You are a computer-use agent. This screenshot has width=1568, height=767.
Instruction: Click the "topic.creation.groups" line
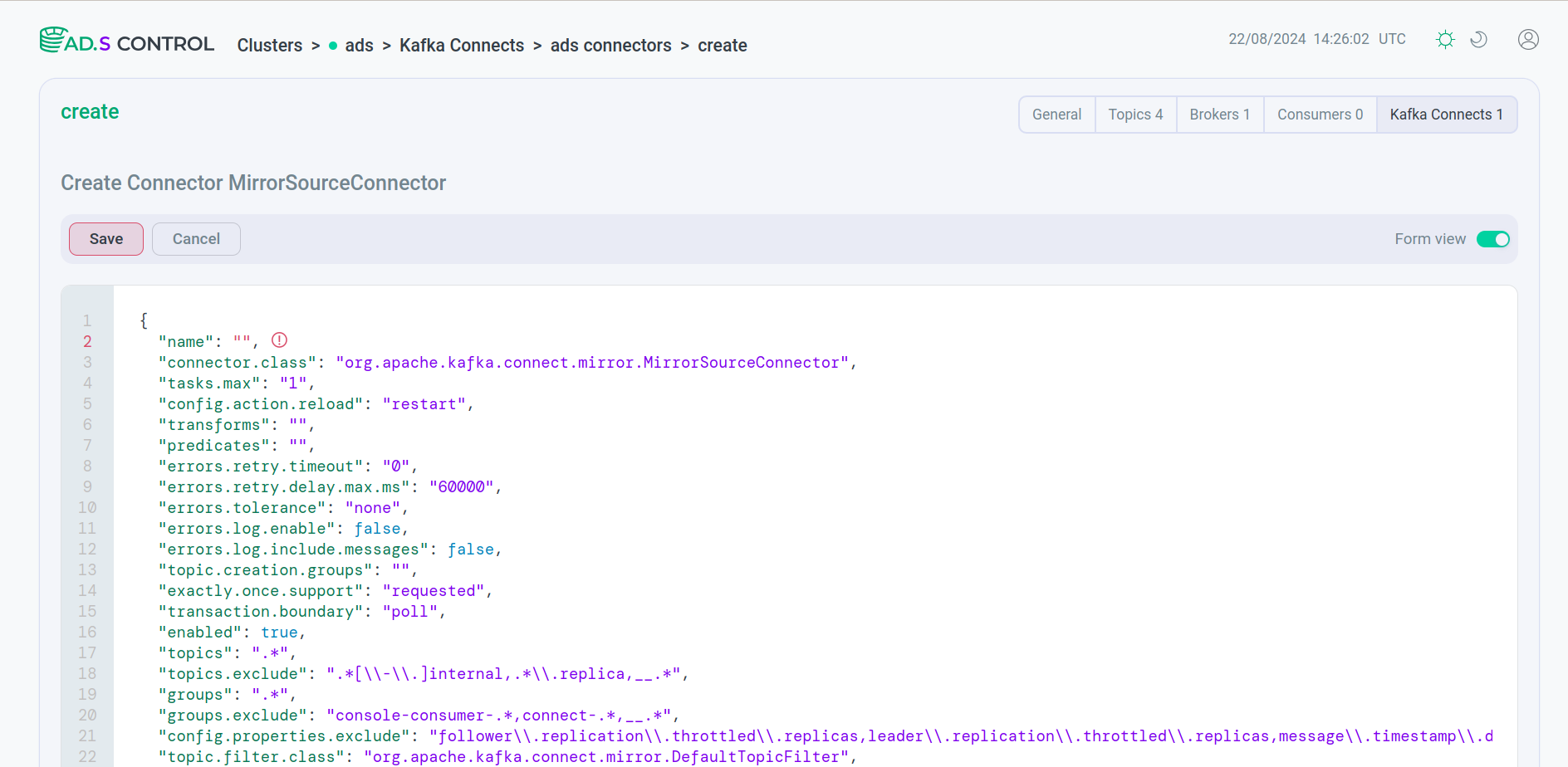point(288,569)
